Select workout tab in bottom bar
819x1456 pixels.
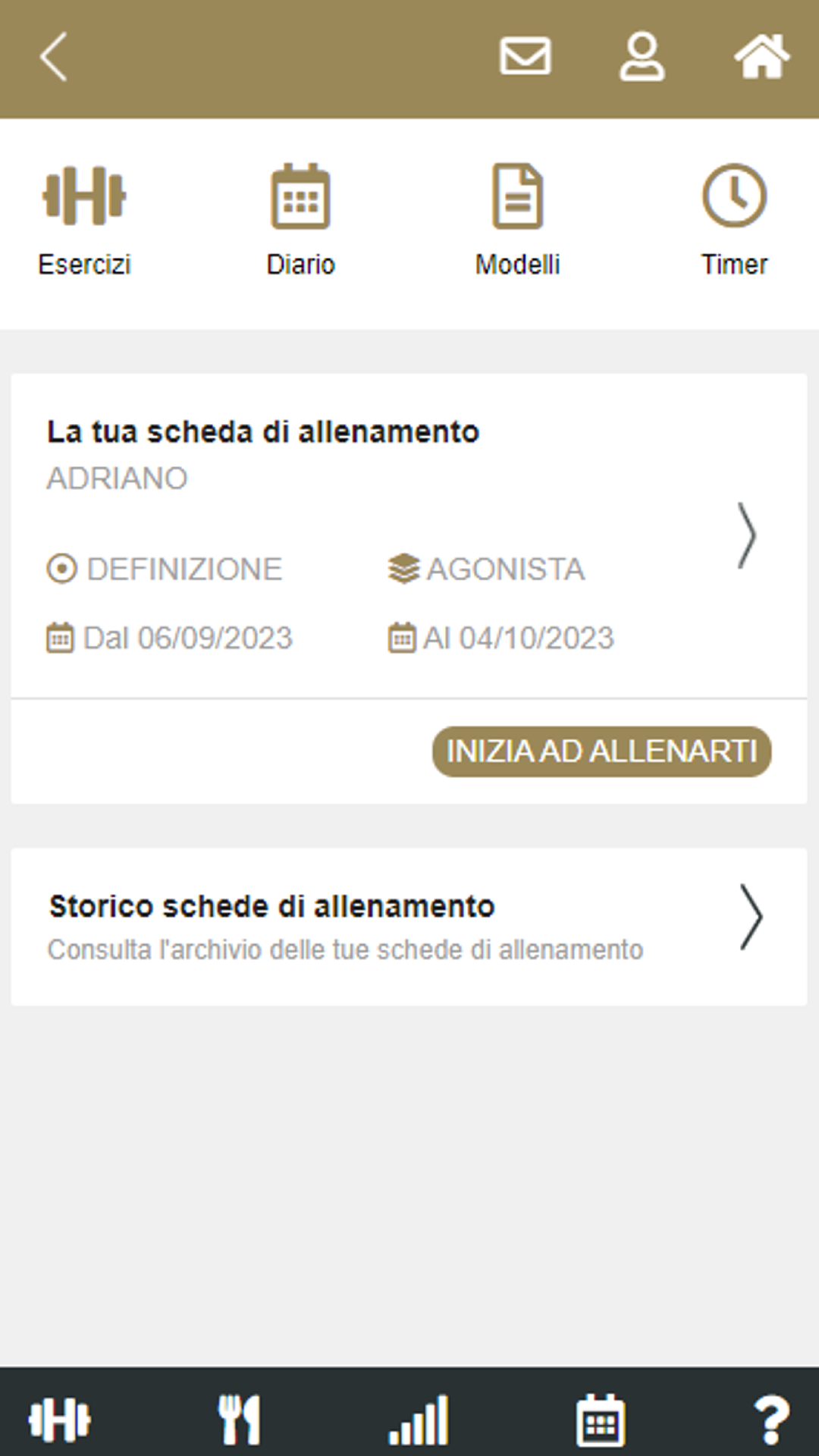coord(60,1420)
